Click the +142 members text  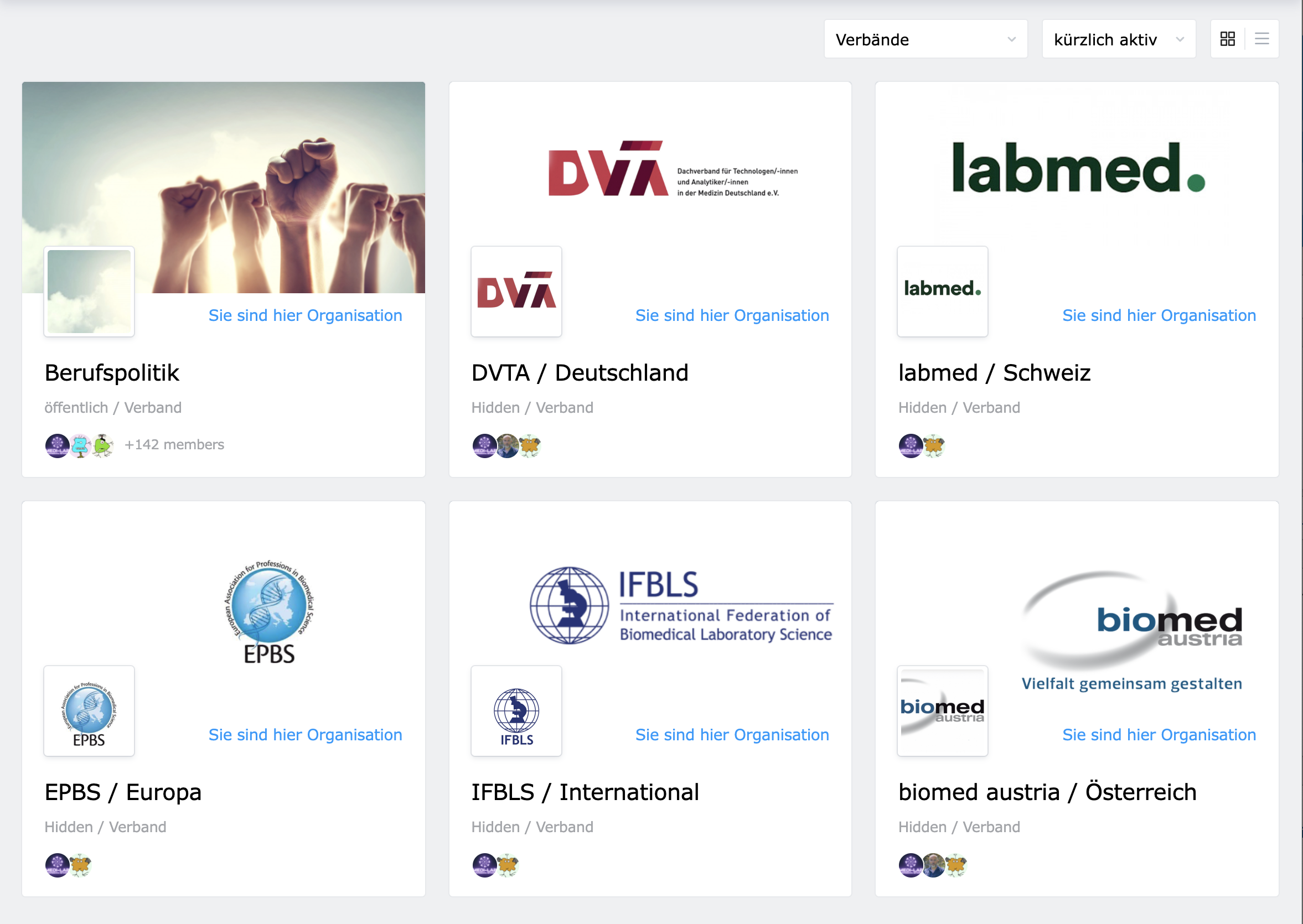click(174, 444)
